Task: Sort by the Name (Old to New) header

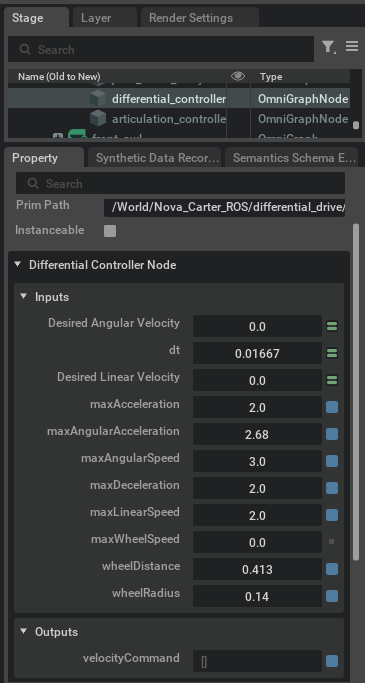Action: [x=59, y=77]
